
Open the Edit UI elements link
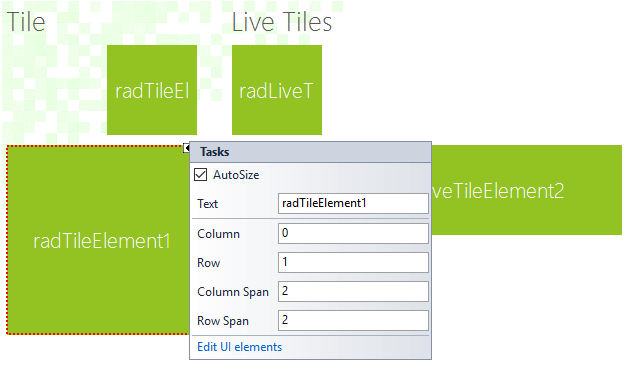tap(240, 347)
